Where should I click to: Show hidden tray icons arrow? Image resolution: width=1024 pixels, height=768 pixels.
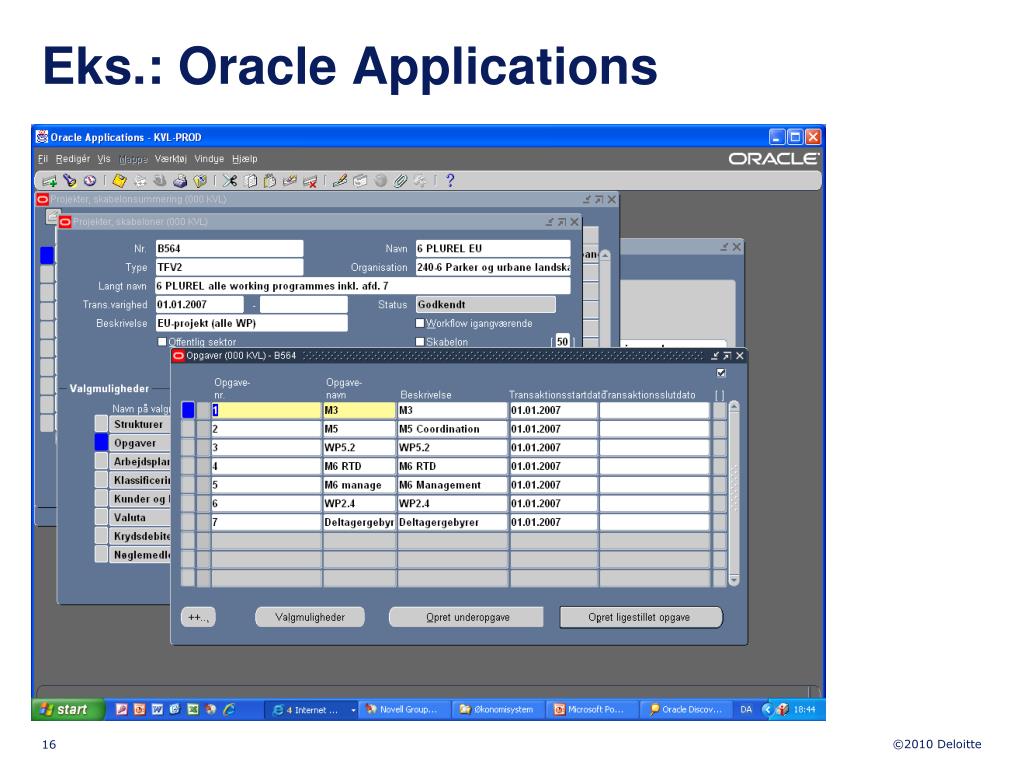(767, 709)
